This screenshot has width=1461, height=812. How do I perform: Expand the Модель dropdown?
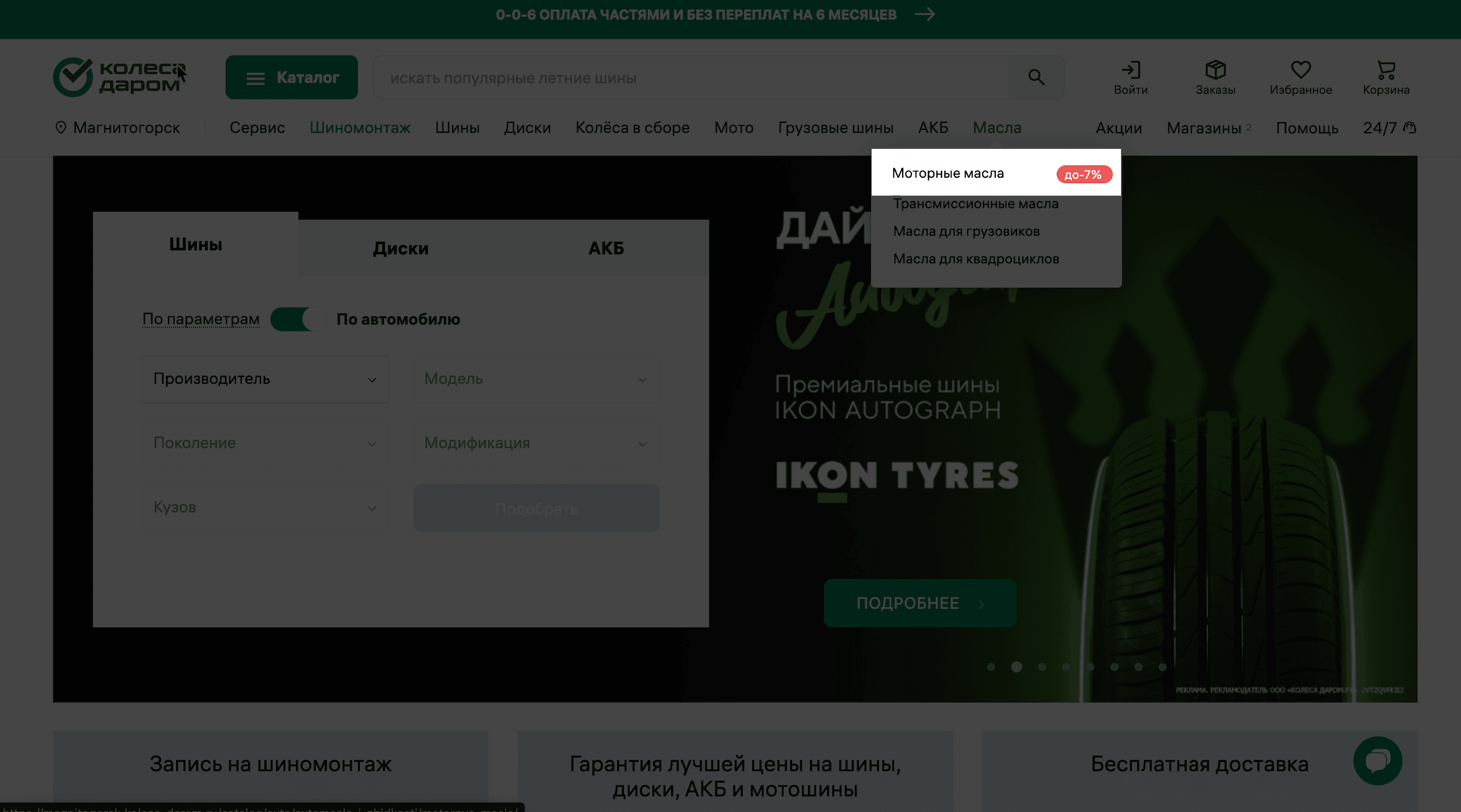(536, 379)
